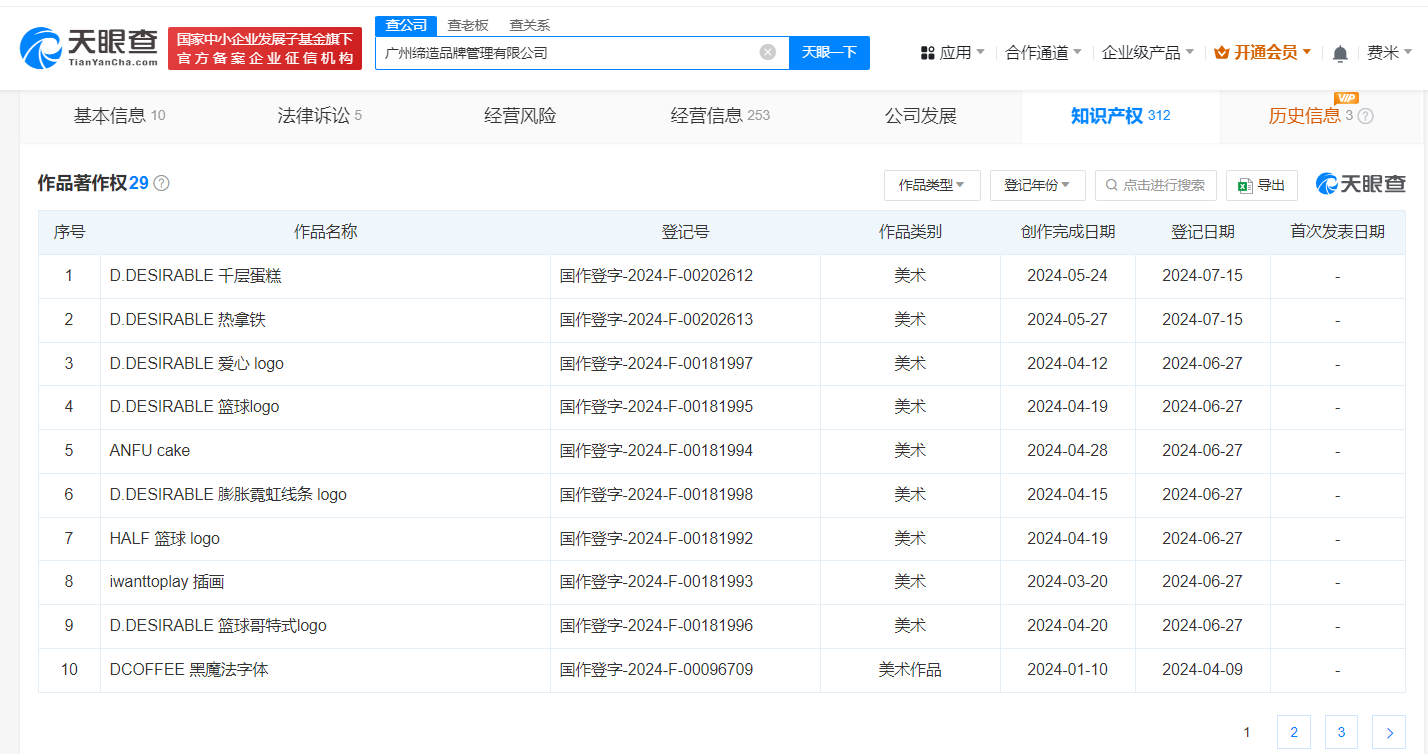This screenshot has width=1428, height=754.
Task: Click the 点击进行搜索 input field
Action: (x=1165, y=185)
